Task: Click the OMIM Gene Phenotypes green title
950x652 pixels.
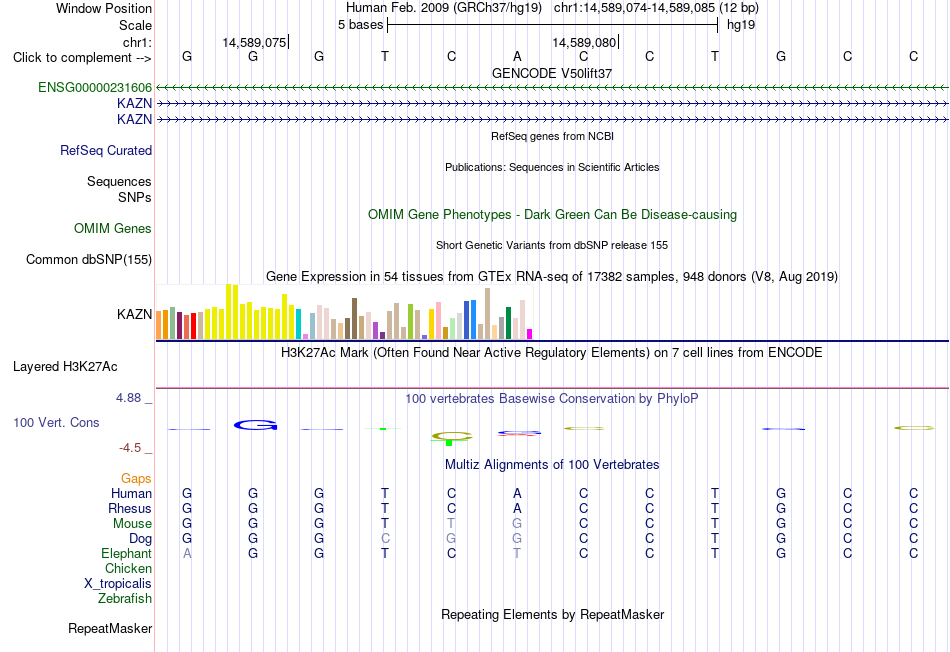Action: [553, 215]
